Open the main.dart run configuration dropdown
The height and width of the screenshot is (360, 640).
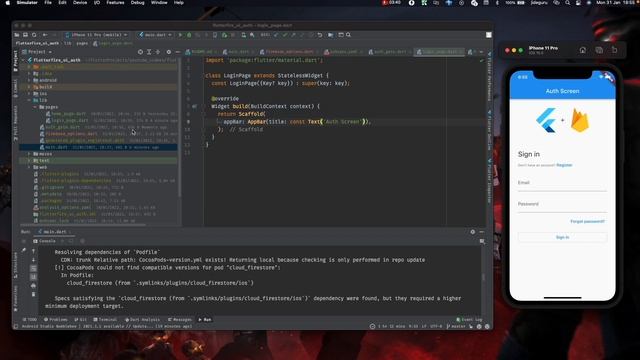[x=156, y=35]
